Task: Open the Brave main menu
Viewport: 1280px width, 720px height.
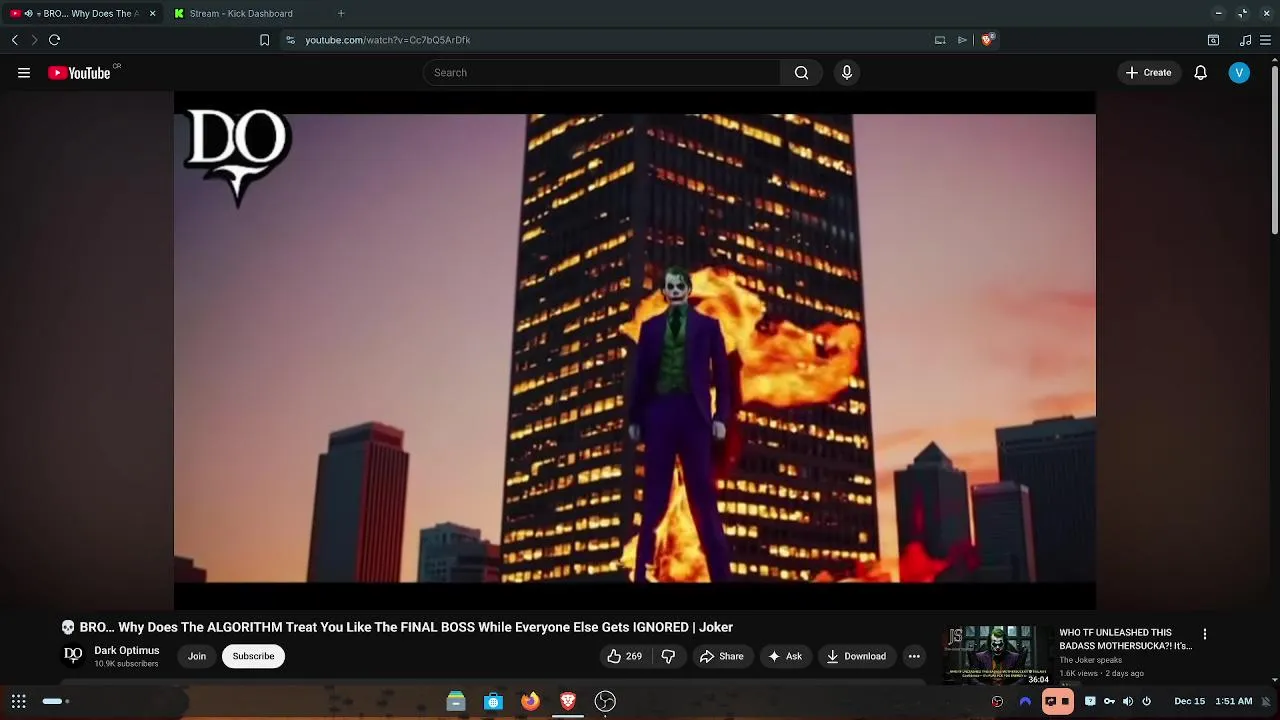Action: [1266, 40]
